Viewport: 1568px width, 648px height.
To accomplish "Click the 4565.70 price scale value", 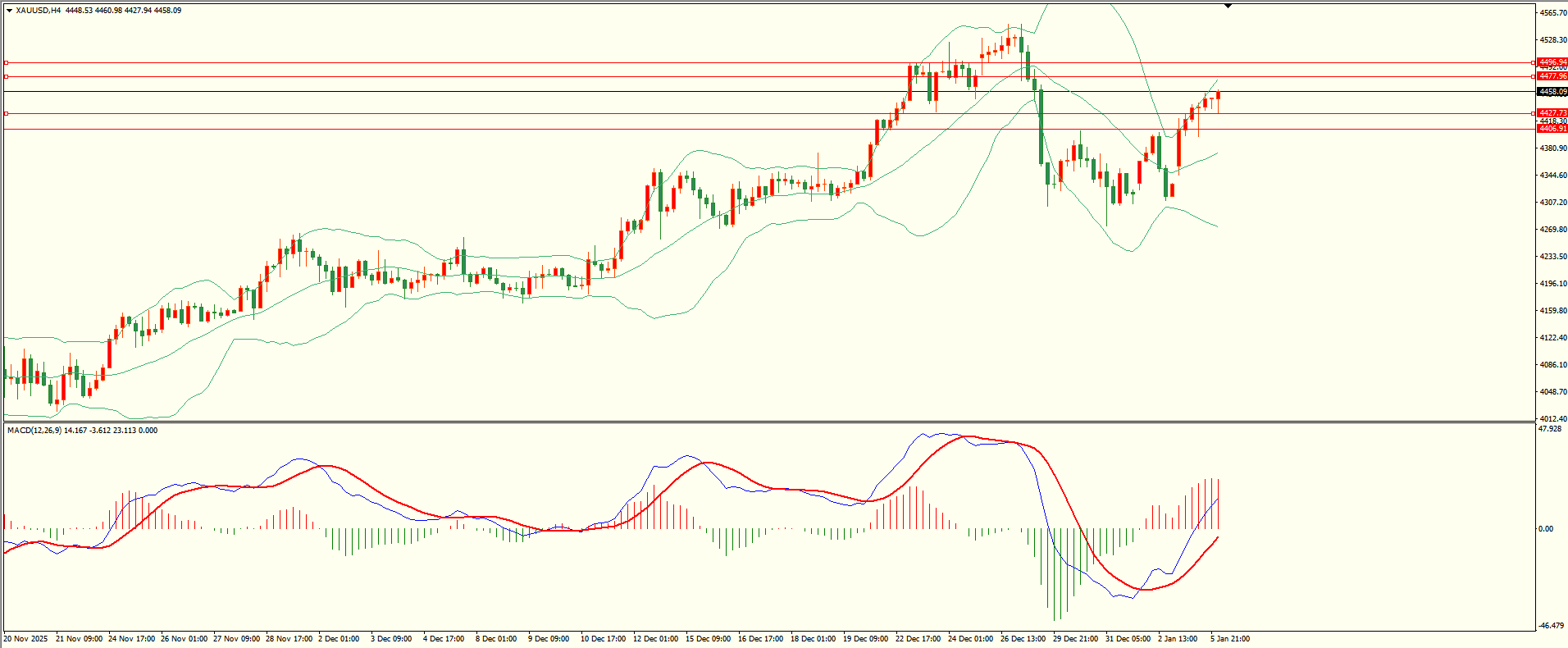I will (x=1553, y=13).
